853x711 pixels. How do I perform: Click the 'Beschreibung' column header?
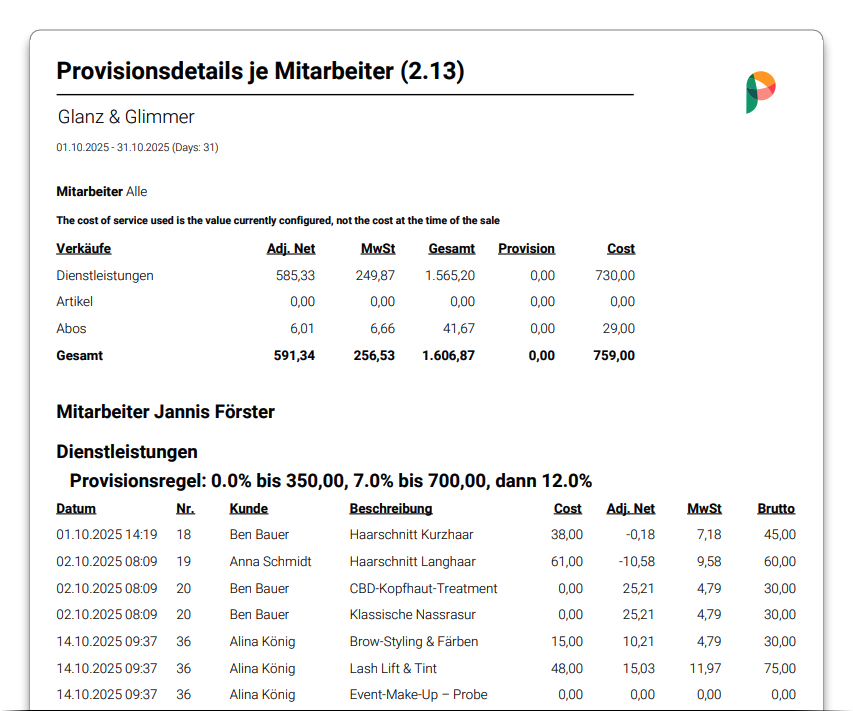click(x=391, y=509)
